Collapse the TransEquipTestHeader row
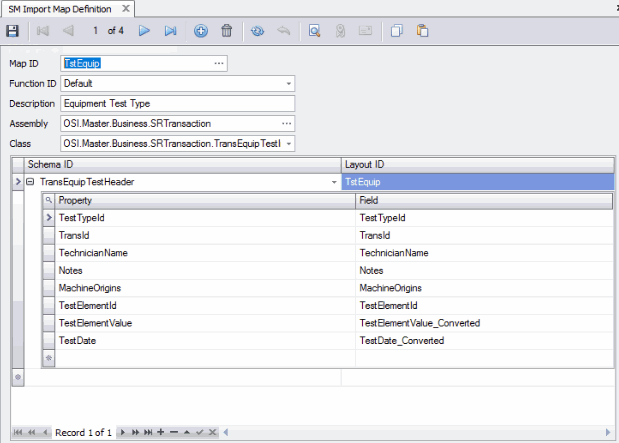 pyautogui.click(x=30, y=182)
